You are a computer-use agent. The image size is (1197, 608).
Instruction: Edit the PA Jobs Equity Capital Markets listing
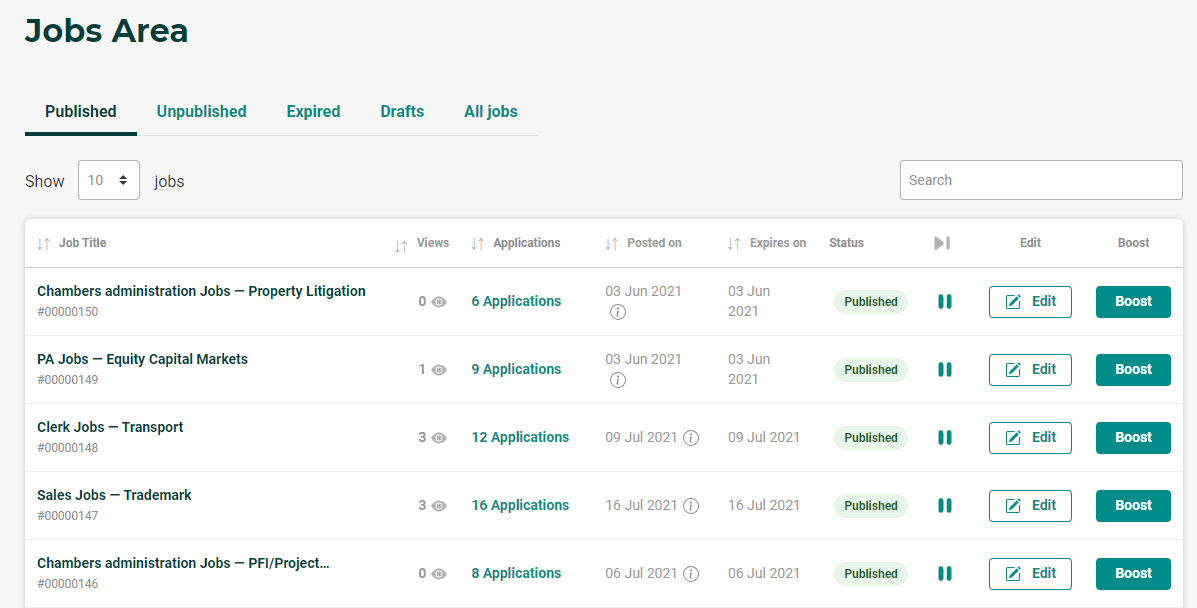(1030, 370)
